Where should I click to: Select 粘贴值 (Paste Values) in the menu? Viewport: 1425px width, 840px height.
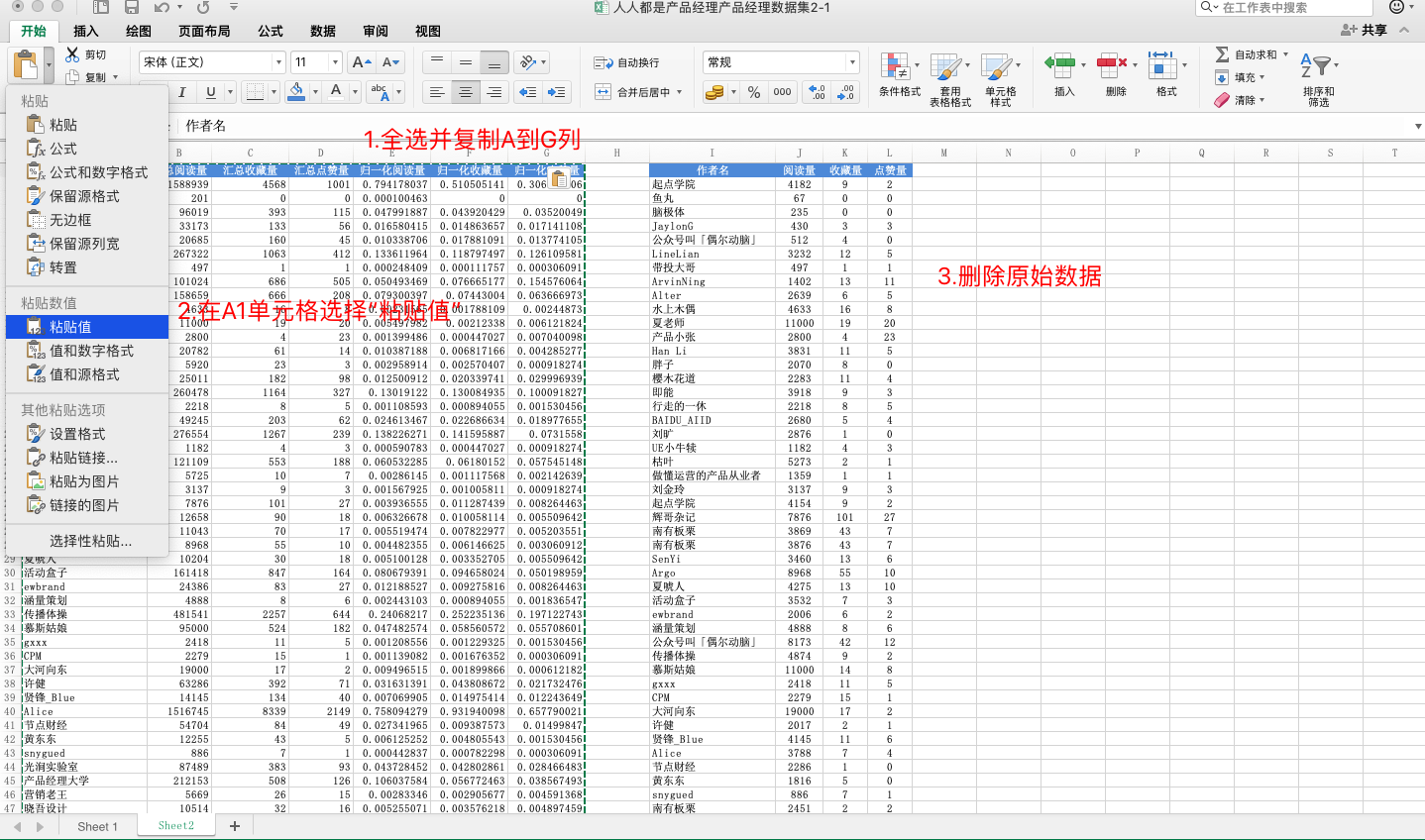pyautogui.click(x=87, y=327)
